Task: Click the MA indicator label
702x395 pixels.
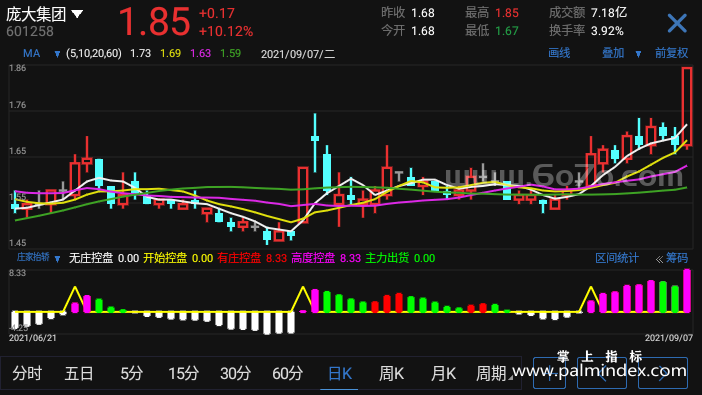Action: 31,54
